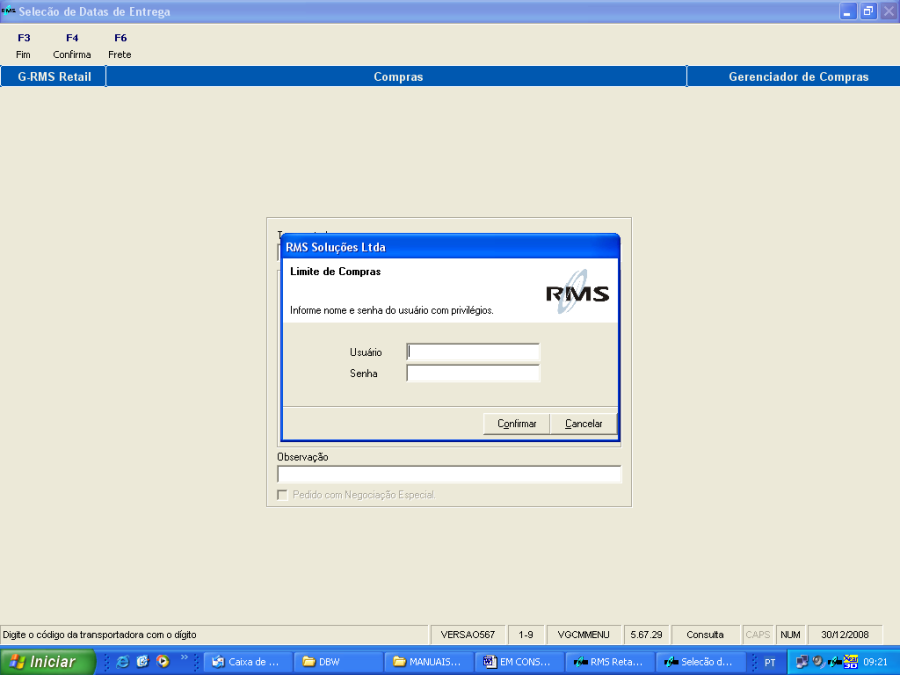The width and height of the screenshot is (900, 675).
Task: Switch to Seleção d... taskbar window
Action: point(699,662)
